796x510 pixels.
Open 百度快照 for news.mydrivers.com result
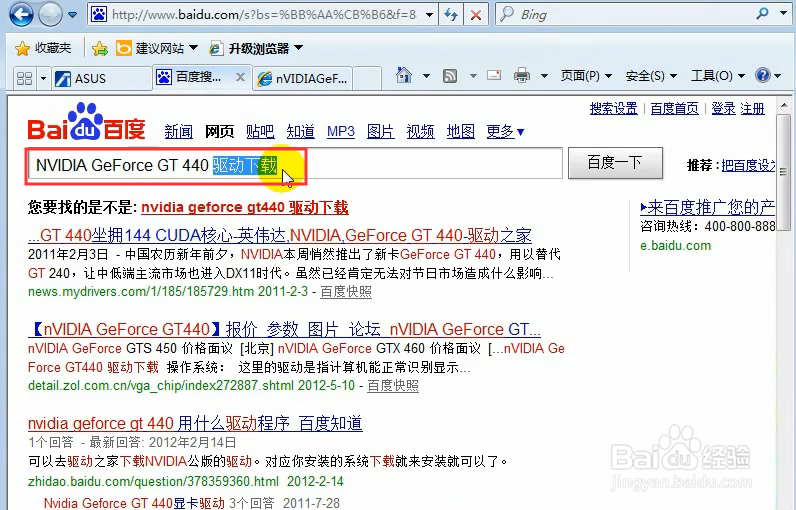coord(346,292)
